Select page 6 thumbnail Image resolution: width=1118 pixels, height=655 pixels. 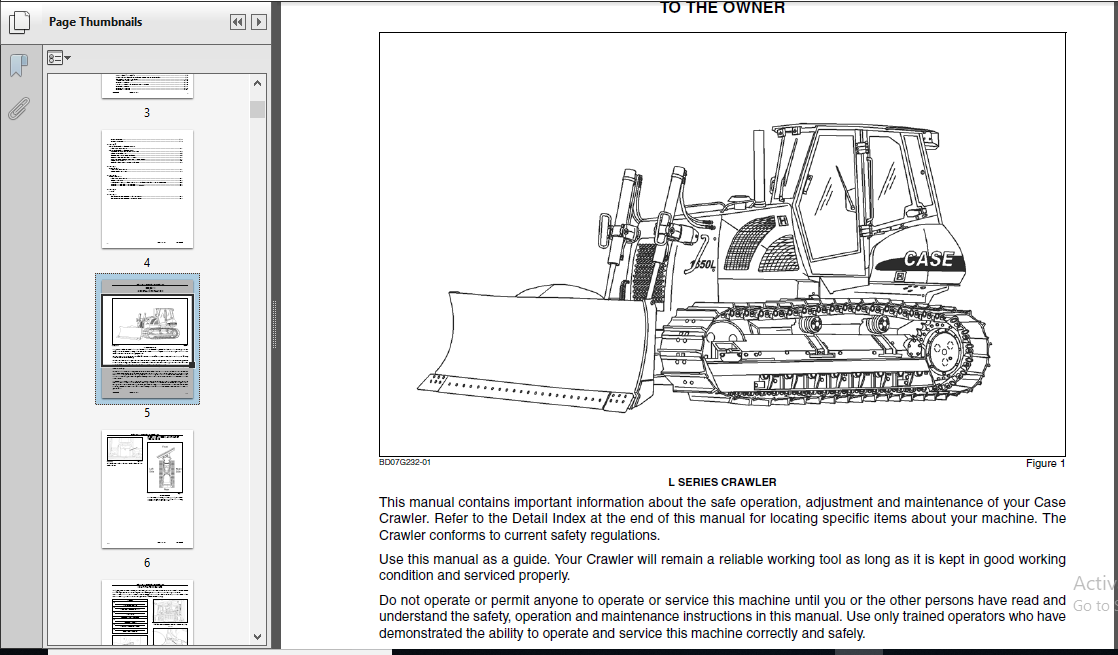coord(148,489)
